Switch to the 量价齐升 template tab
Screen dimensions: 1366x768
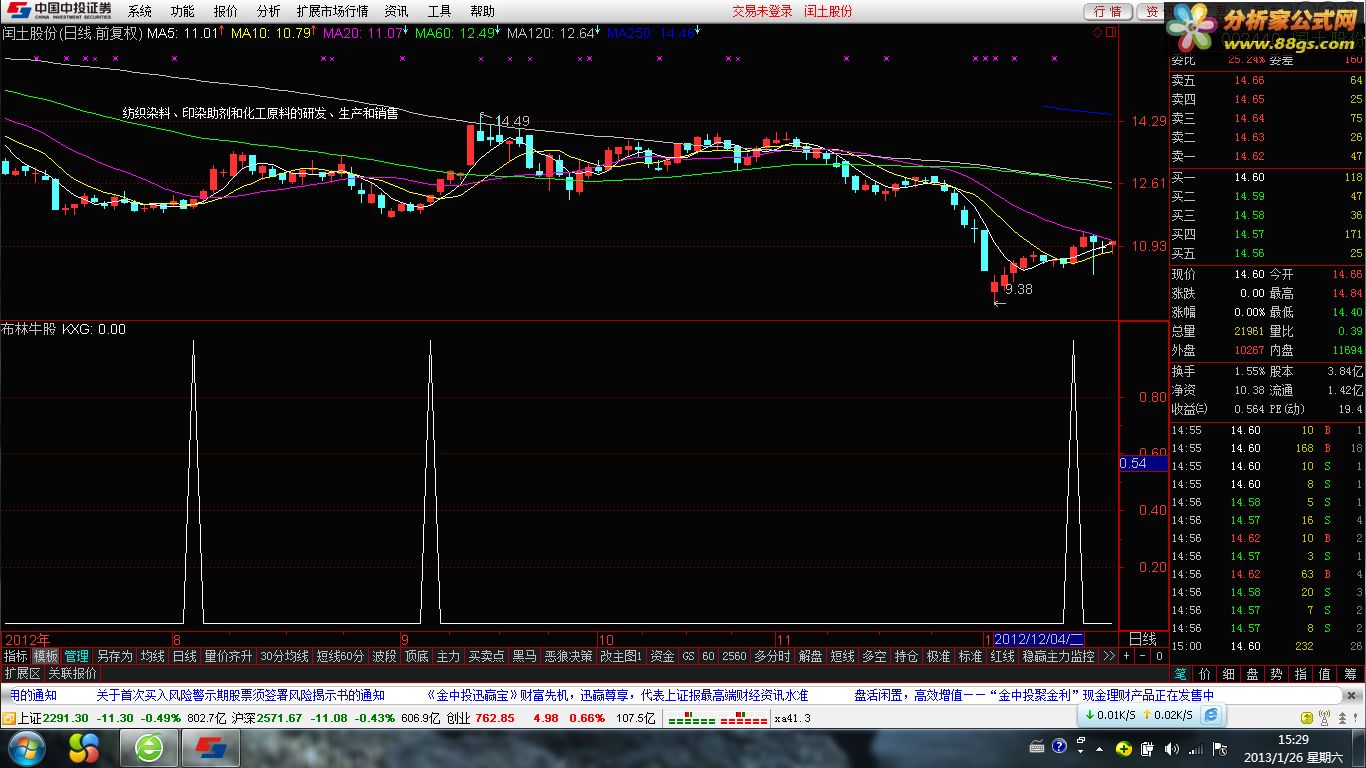coord(228,656)
